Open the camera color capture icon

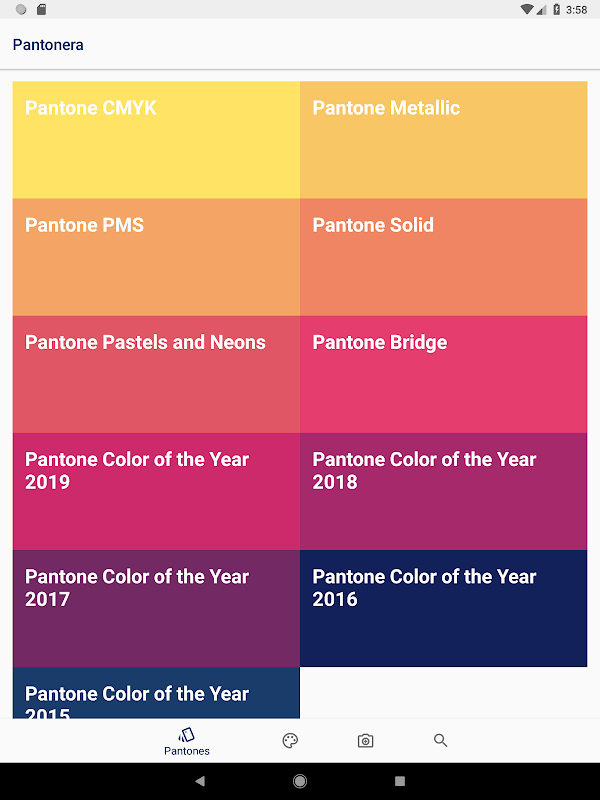pos(365,740)
